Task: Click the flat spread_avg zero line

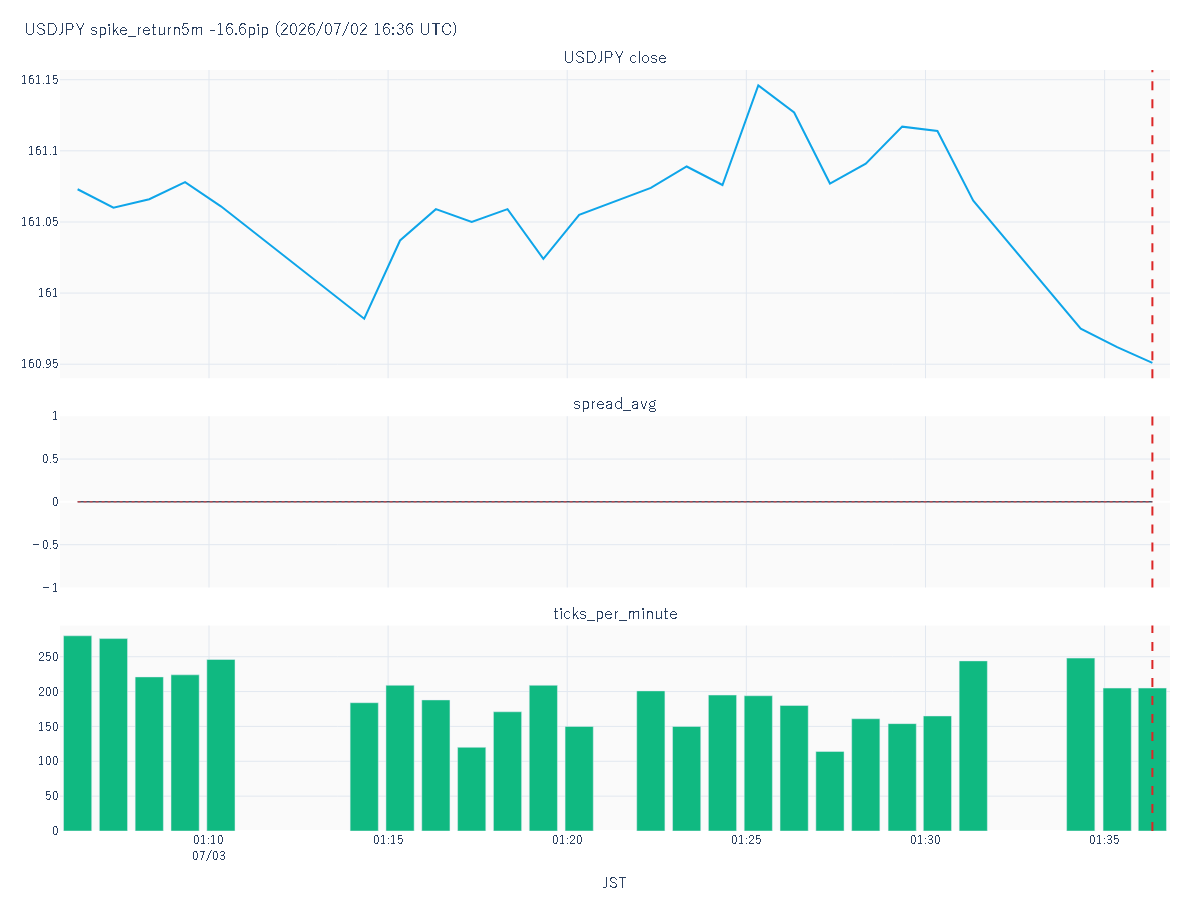Action: (615, 502)
